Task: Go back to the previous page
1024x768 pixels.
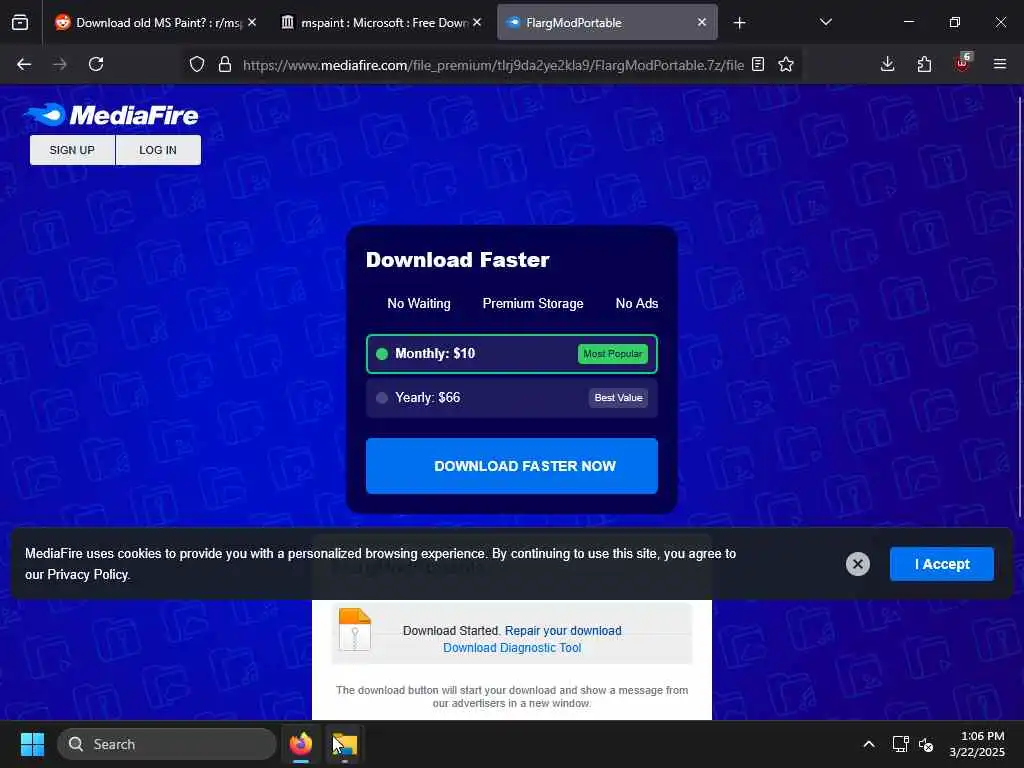Action: (x=24, y=64)
